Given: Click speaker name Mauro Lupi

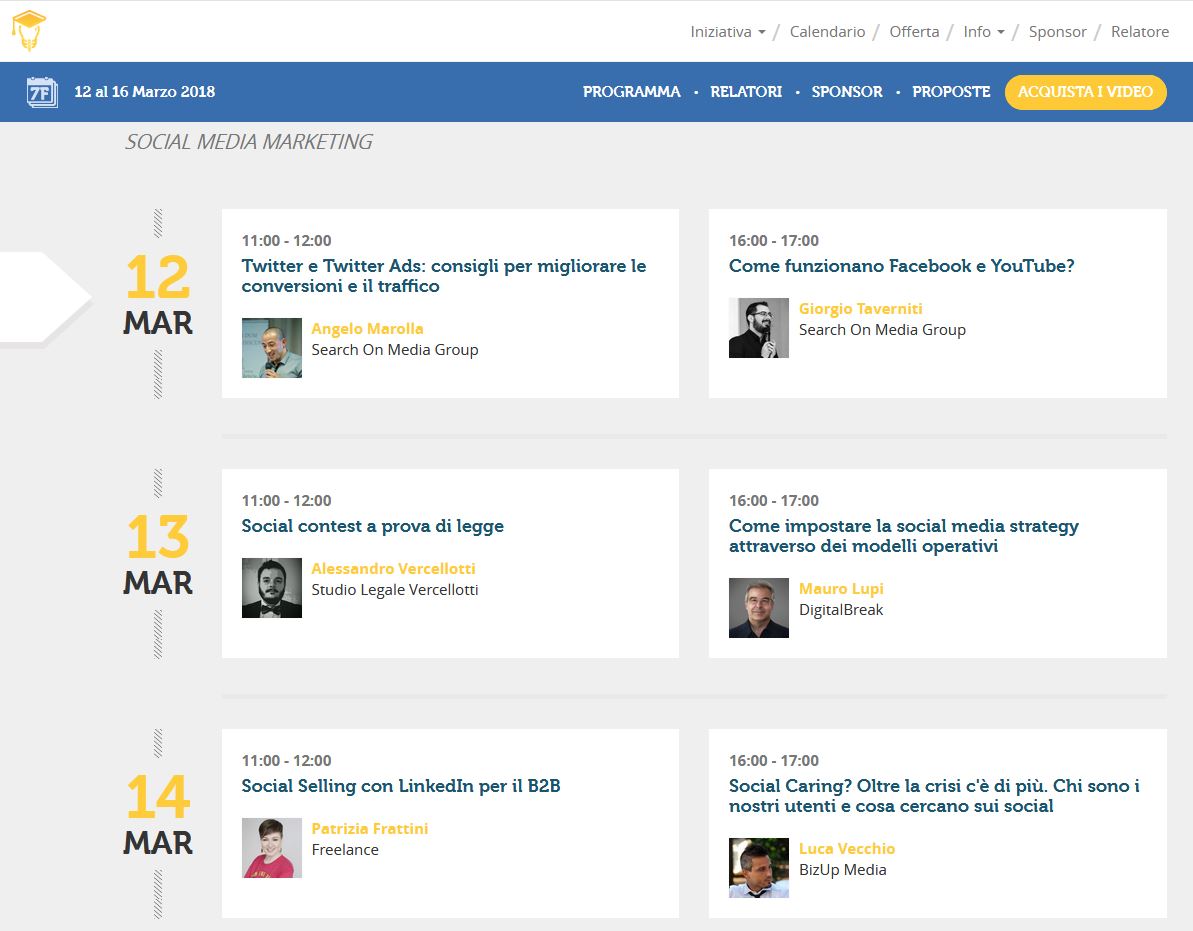Looking at the screenshot, I should [841, 589].
